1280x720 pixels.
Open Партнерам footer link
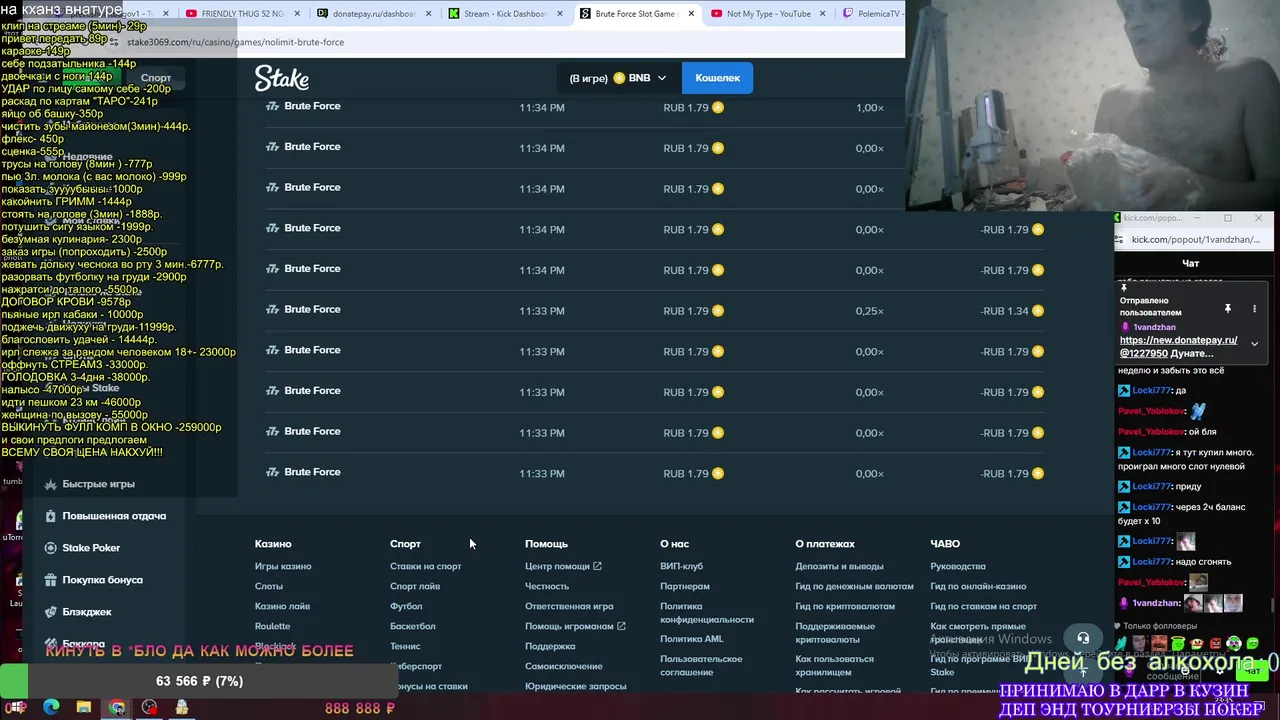click(685, 586)
